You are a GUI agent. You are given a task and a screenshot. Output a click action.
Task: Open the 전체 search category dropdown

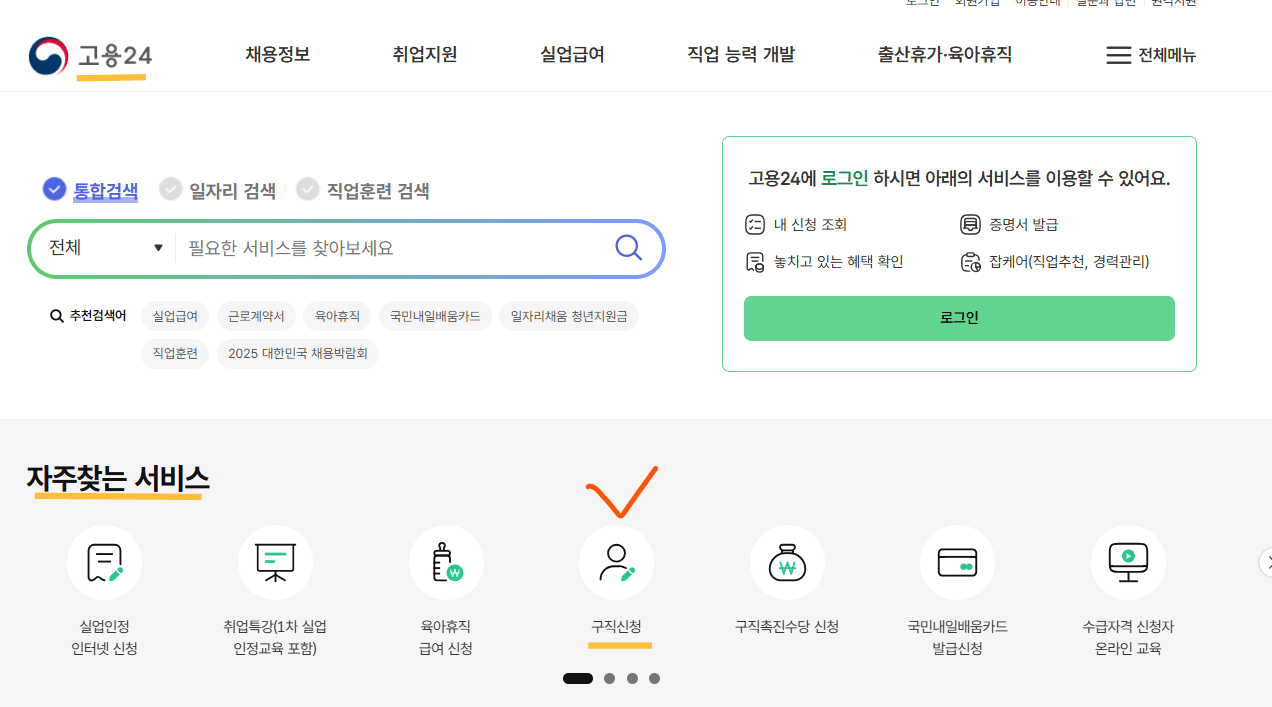click(x=103, y=248)
